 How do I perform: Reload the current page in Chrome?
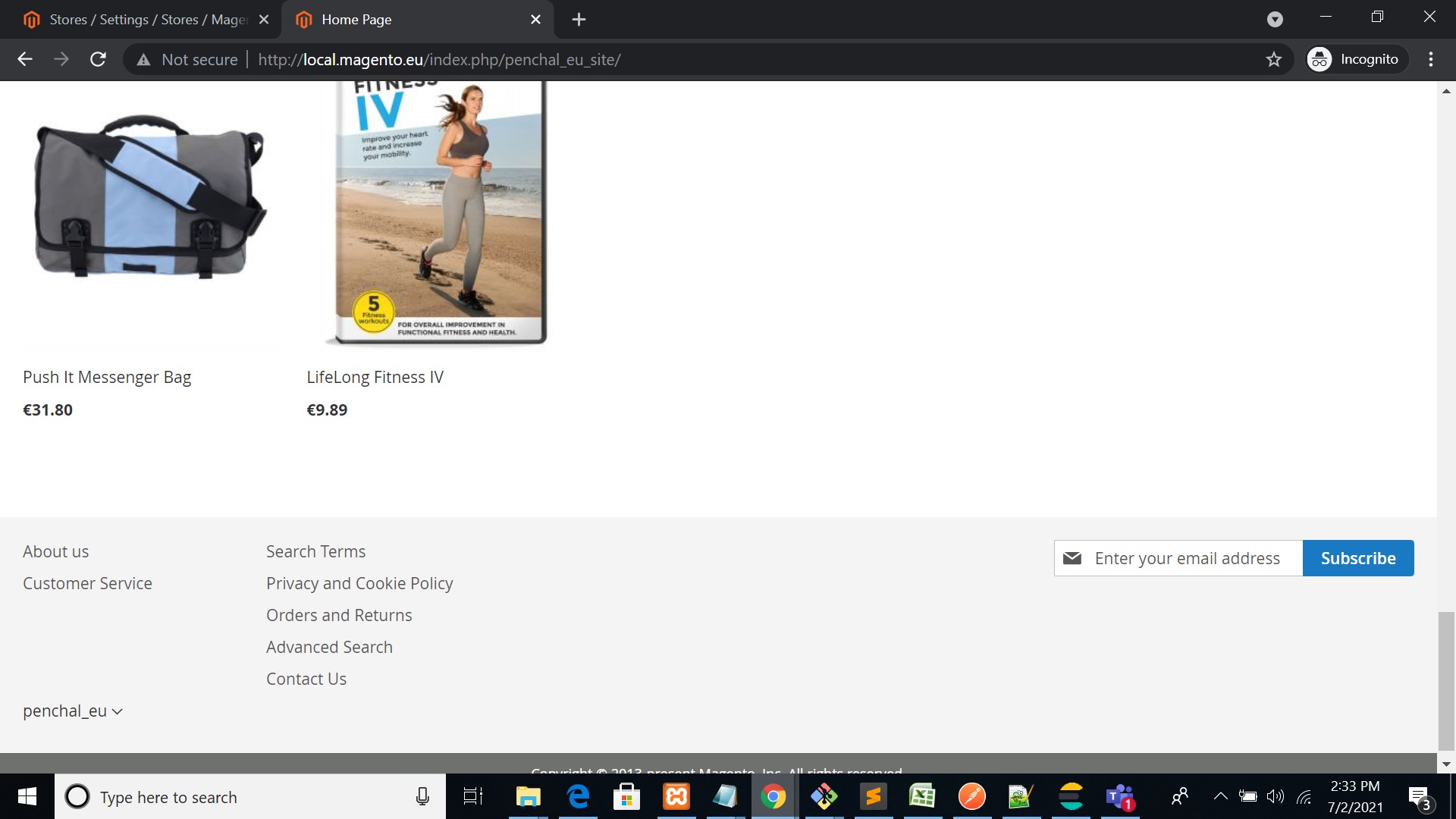coord(98,59)
